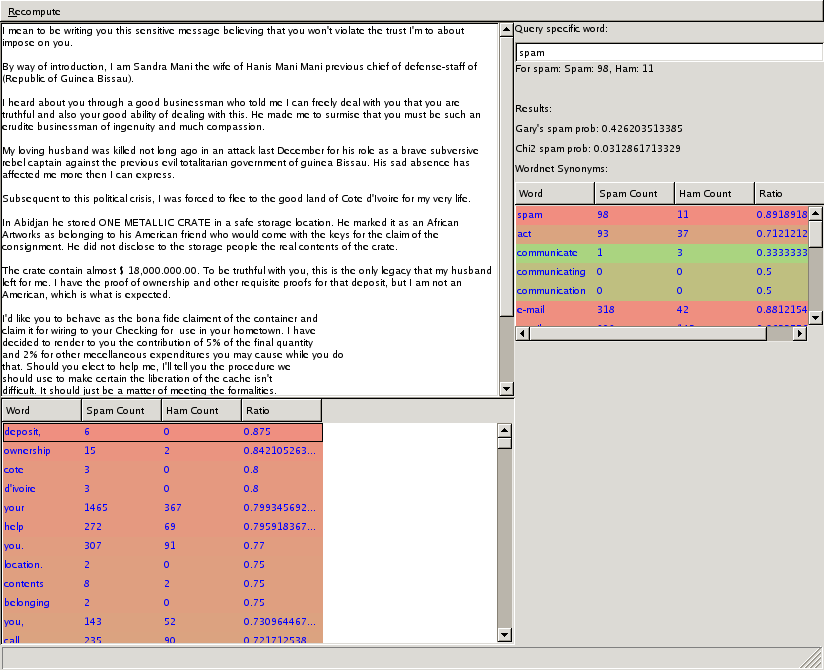The width and height of the screenshot is (824, 670).
Task: Sort the synonyms table by Spam Count
Action: (635, 193)
